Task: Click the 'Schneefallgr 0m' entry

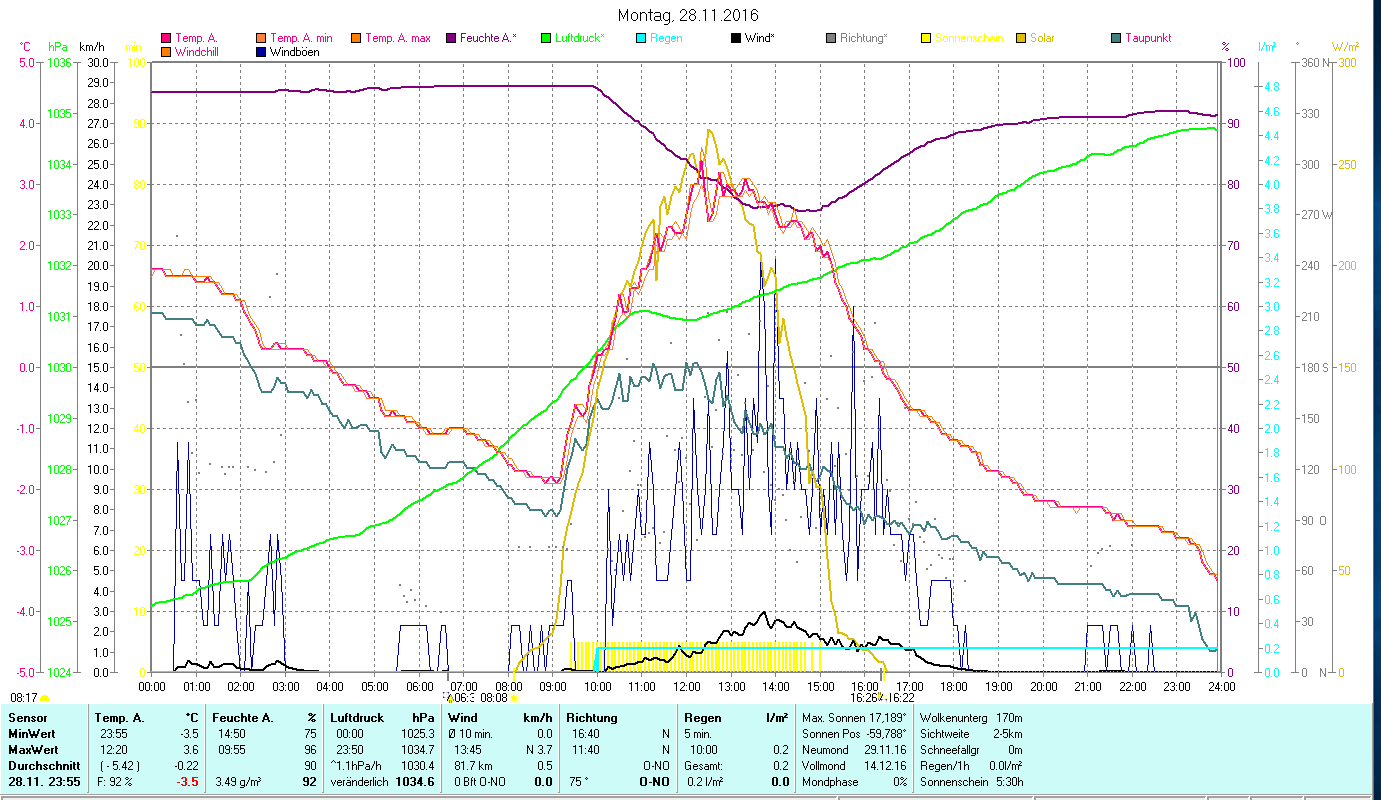Action: point(971,750)
